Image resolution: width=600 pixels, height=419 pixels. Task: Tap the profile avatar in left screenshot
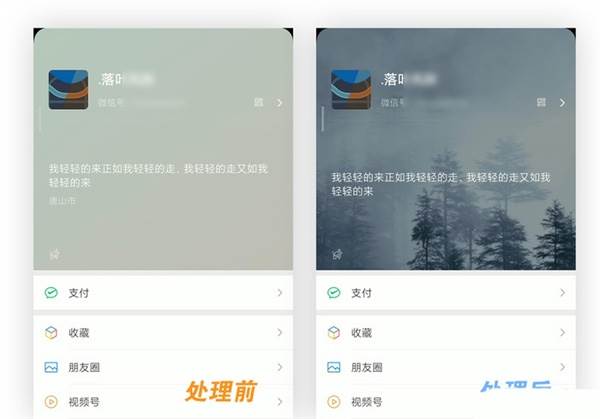(x=68, y=90)
